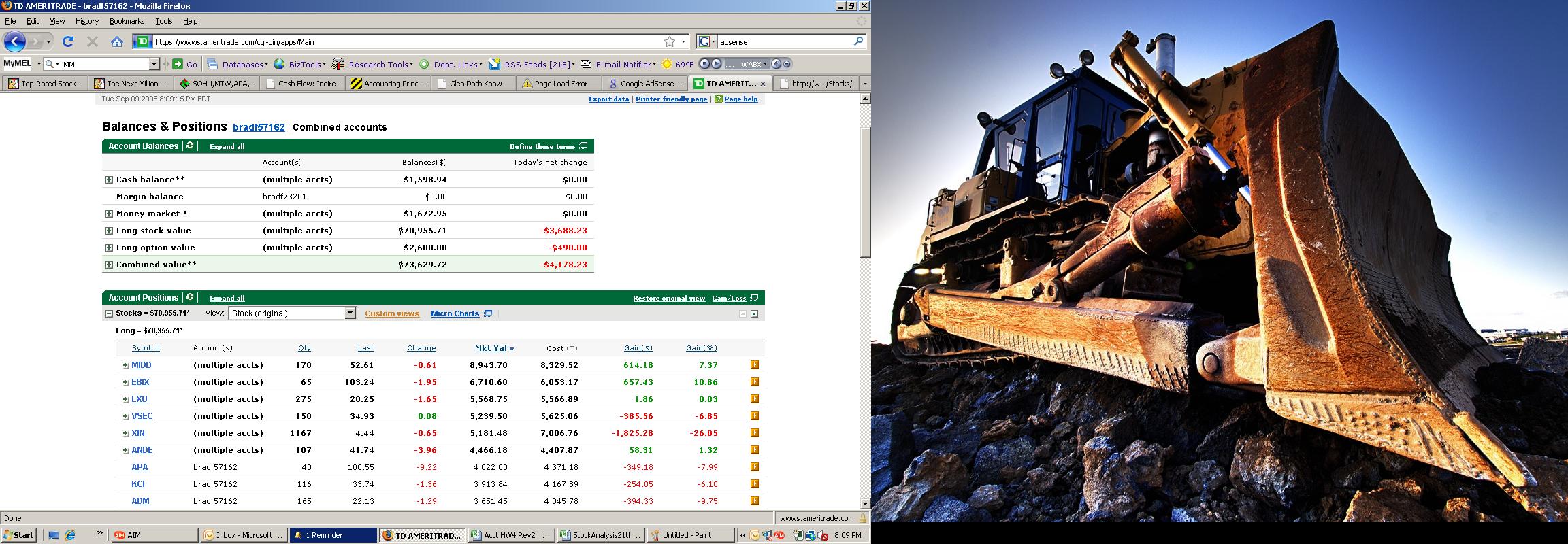Image resolution: width=1568 pixels, height=544 pixels.
Task: Go to the Firefox home page icon
Action: (117, 41)
